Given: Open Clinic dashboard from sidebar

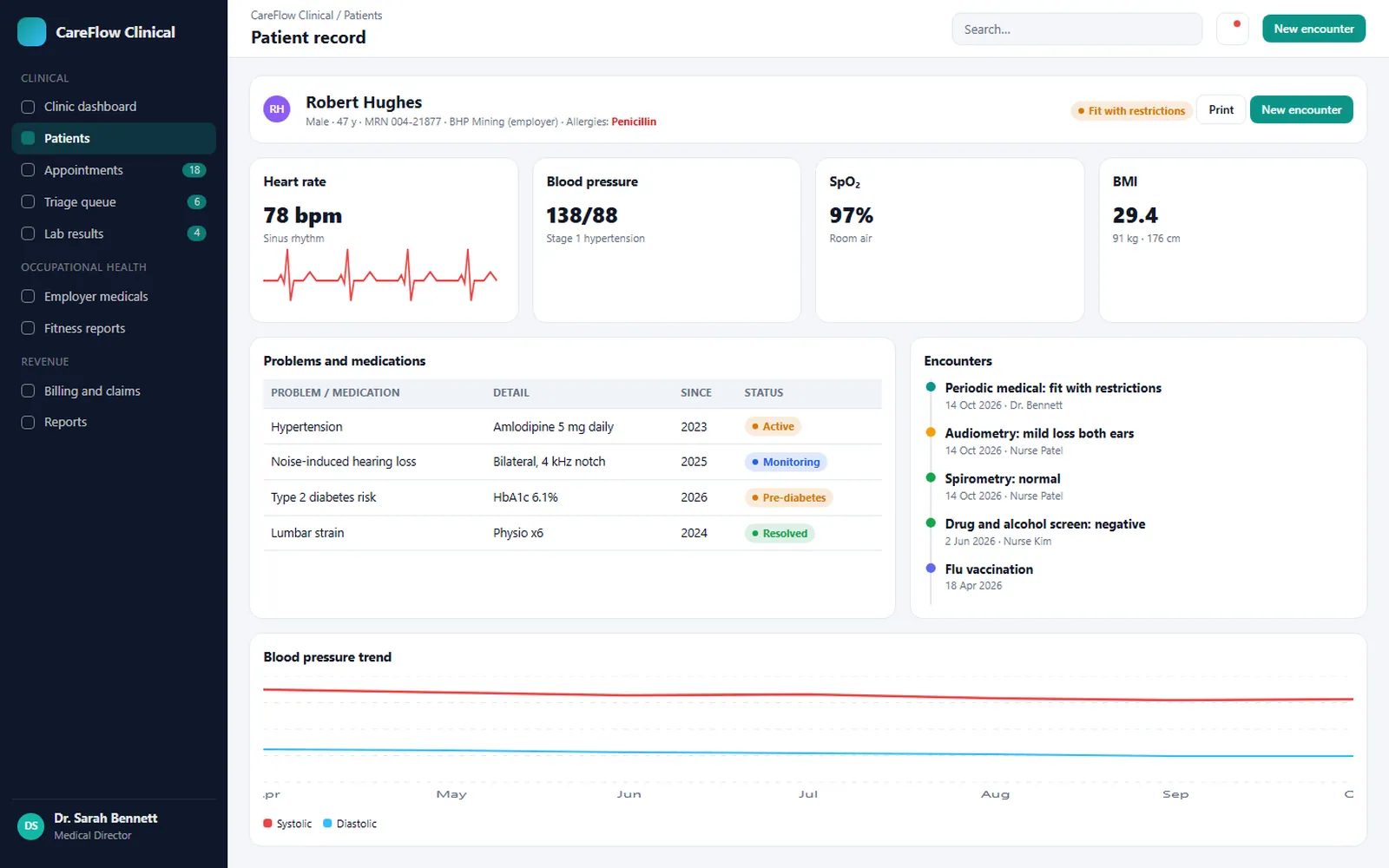Looking at the screenshot, I should [x=114, y=107].
